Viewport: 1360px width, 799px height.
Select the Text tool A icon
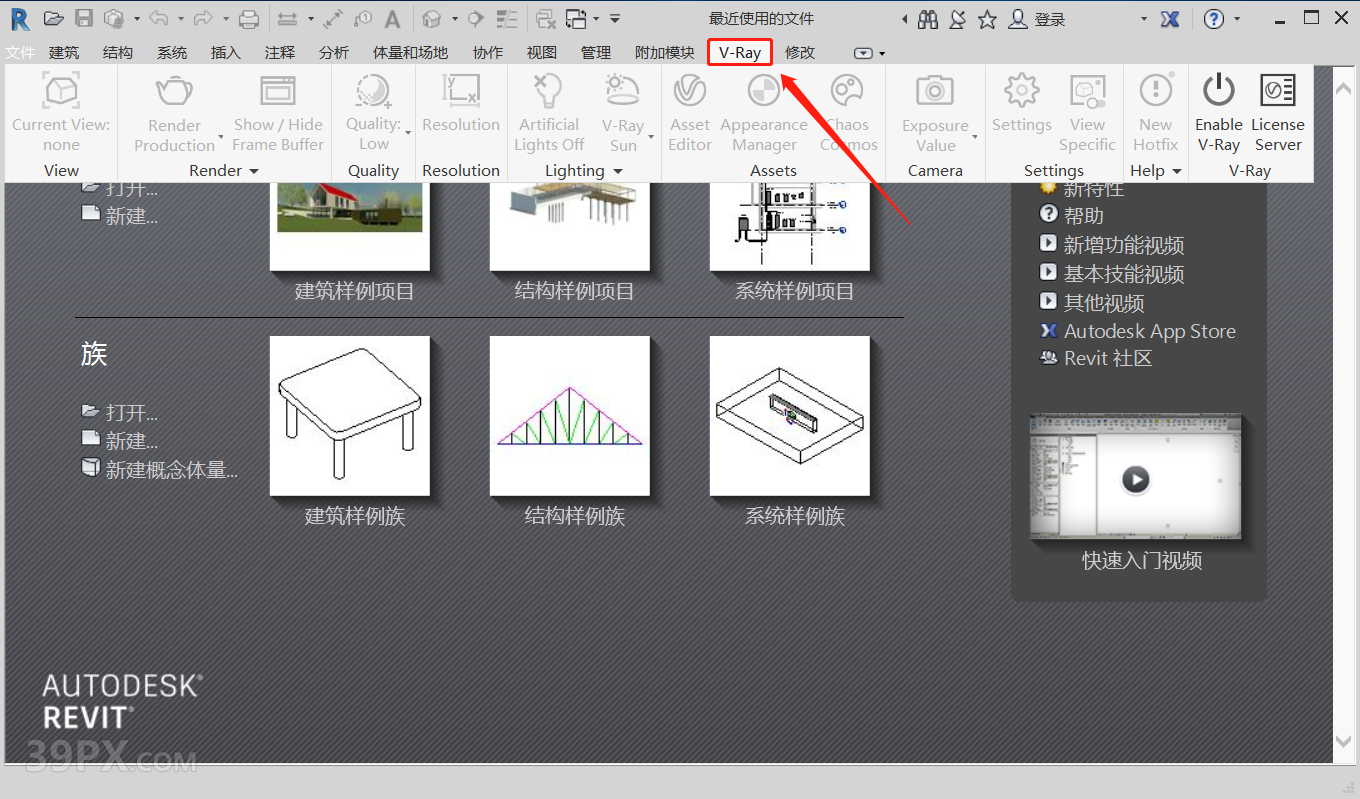point(393,18)
